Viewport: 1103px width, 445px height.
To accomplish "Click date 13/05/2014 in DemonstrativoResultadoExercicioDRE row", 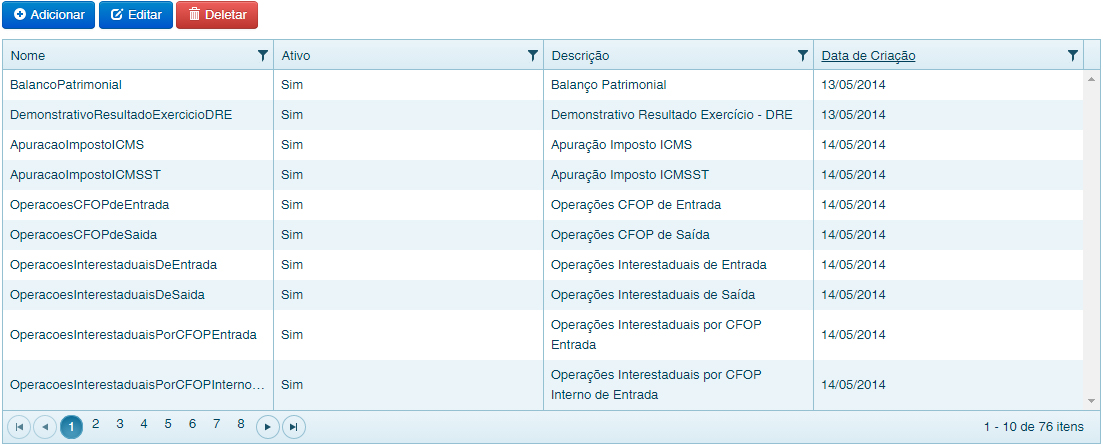I will pyautogui.click(x=853, y=115).
